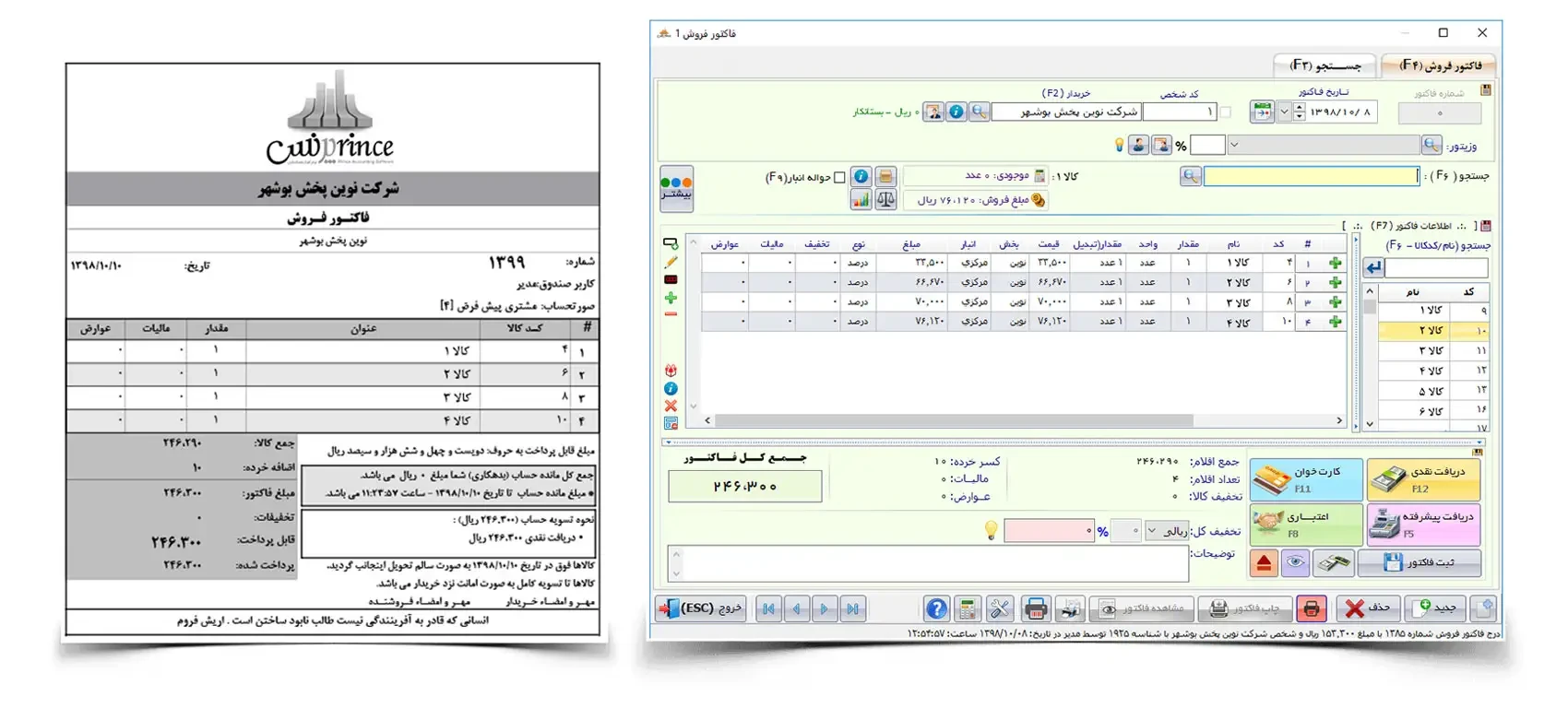Click the balance scale icon

pos(885,199)
